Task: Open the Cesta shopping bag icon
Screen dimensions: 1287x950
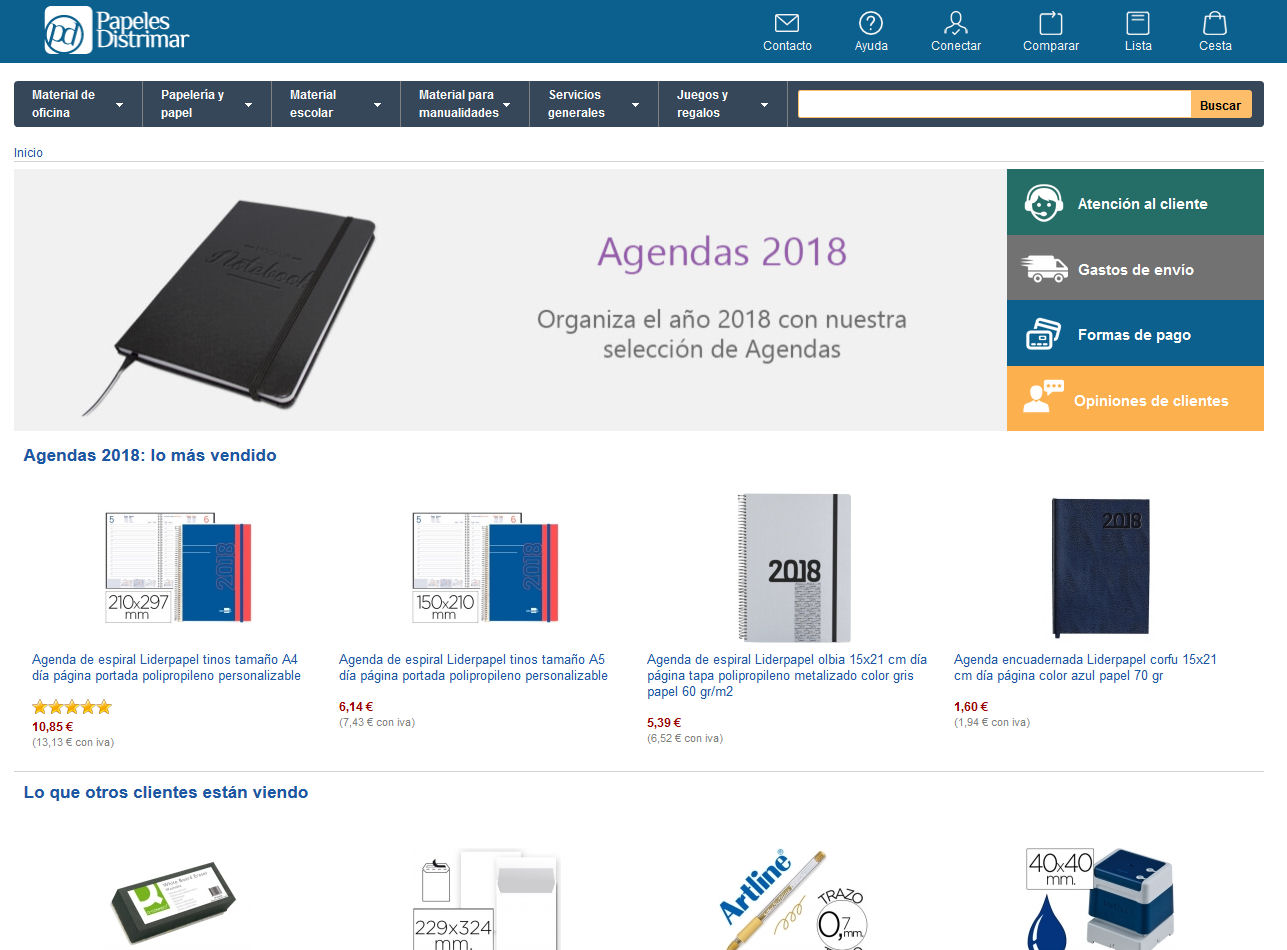Action: coord(1215,23)
